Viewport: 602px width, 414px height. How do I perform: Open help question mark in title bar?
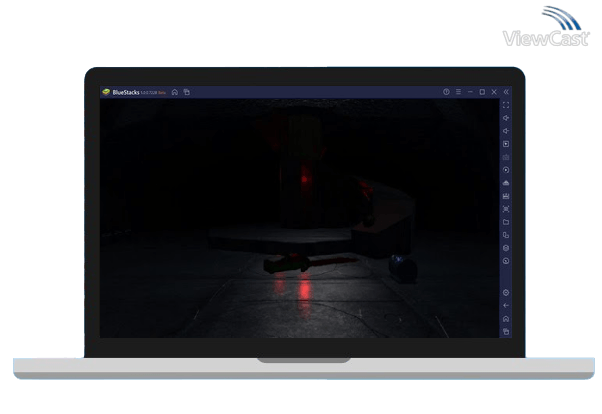[x=446, y=92]
